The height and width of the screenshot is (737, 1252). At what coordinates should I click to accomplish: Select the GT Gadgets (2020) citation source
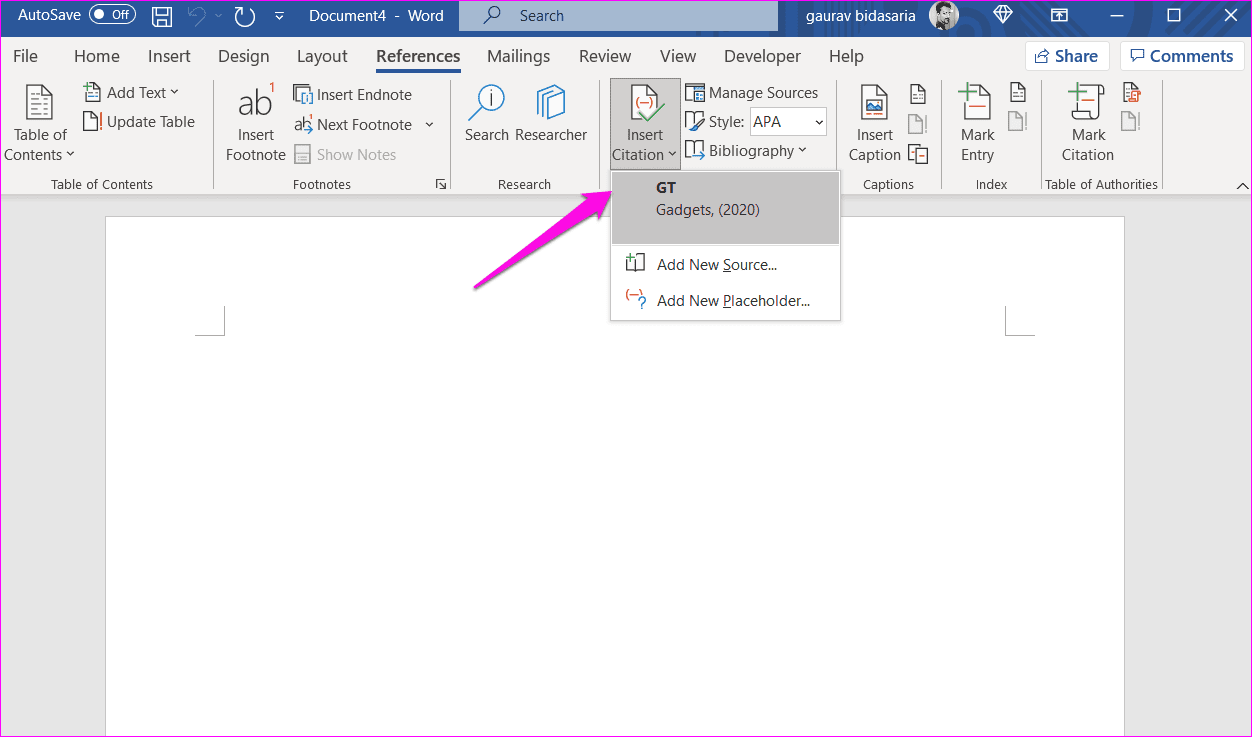coord(725,208)
